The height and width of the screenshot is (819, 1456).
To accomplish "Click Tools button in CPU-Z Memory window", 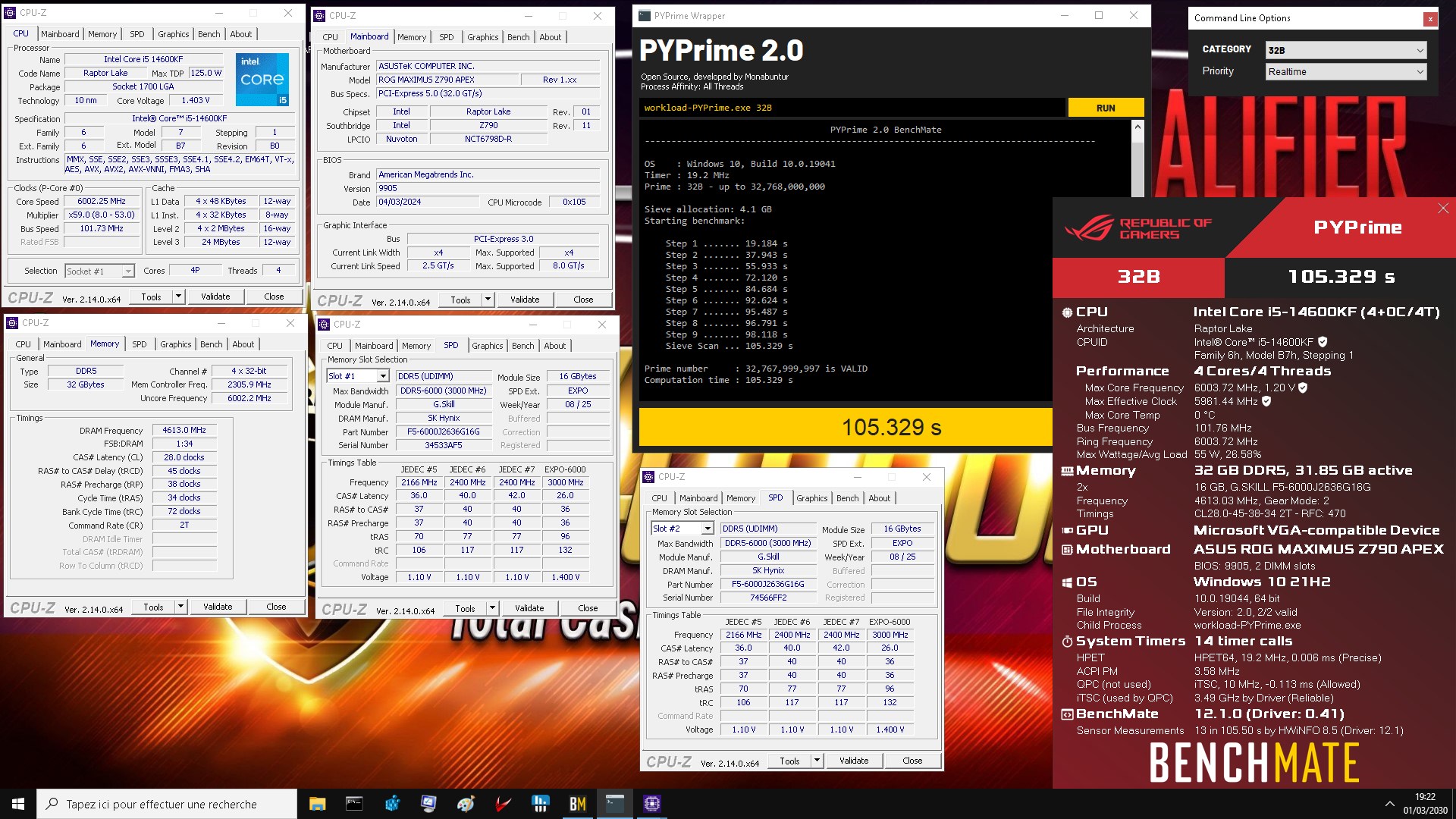I will tap(153, 607).
